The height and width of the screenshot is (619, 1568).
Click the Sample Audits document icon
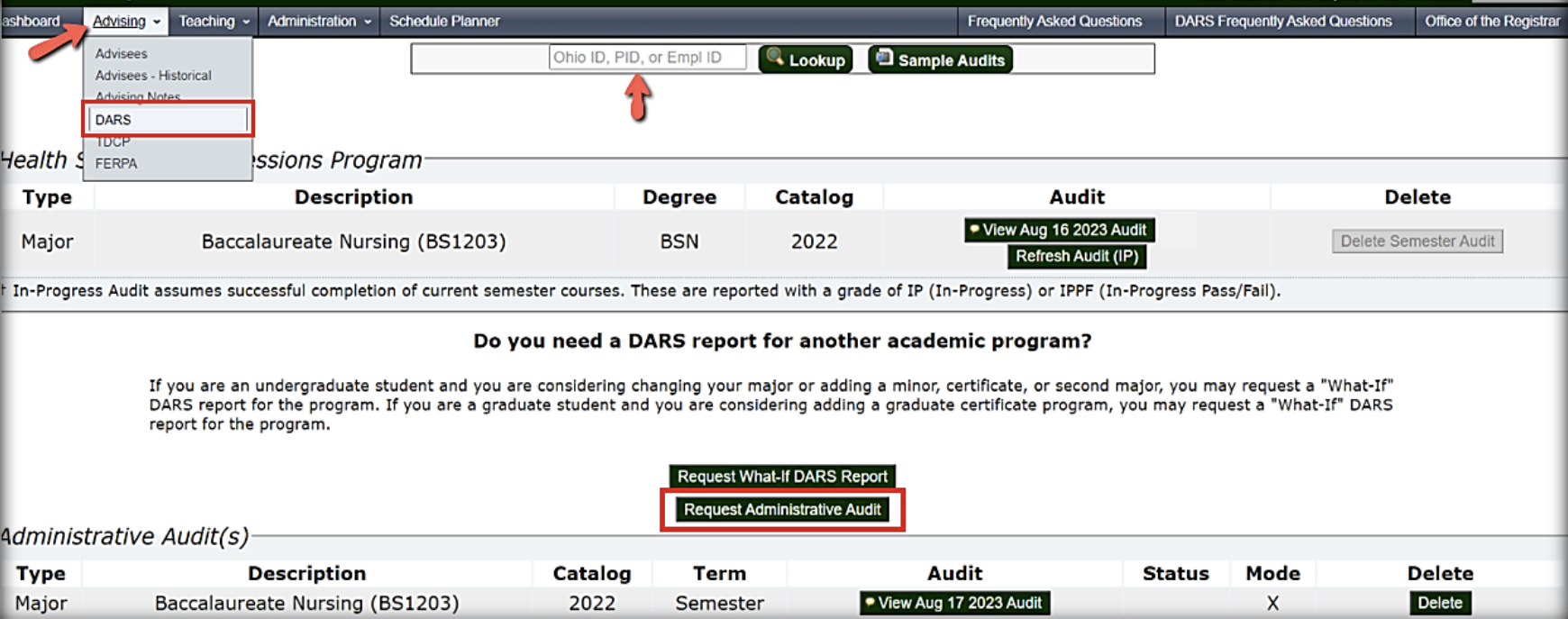point(884,59)
